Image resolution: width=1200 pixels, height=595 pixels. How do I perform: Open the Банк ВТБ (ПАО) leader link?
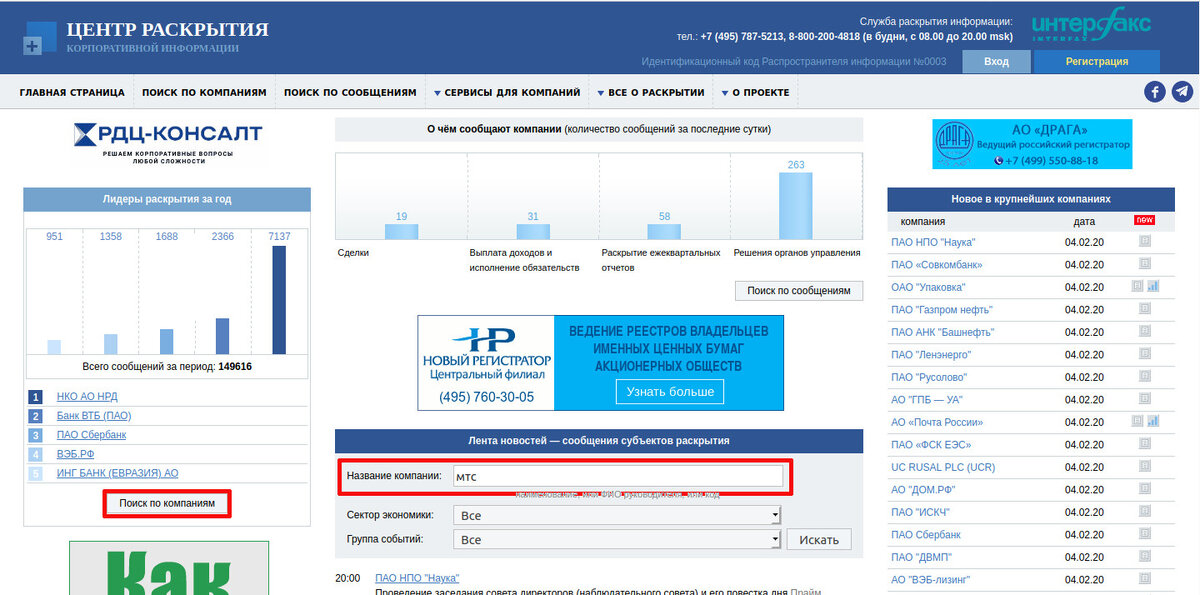[x=94, y=416]
